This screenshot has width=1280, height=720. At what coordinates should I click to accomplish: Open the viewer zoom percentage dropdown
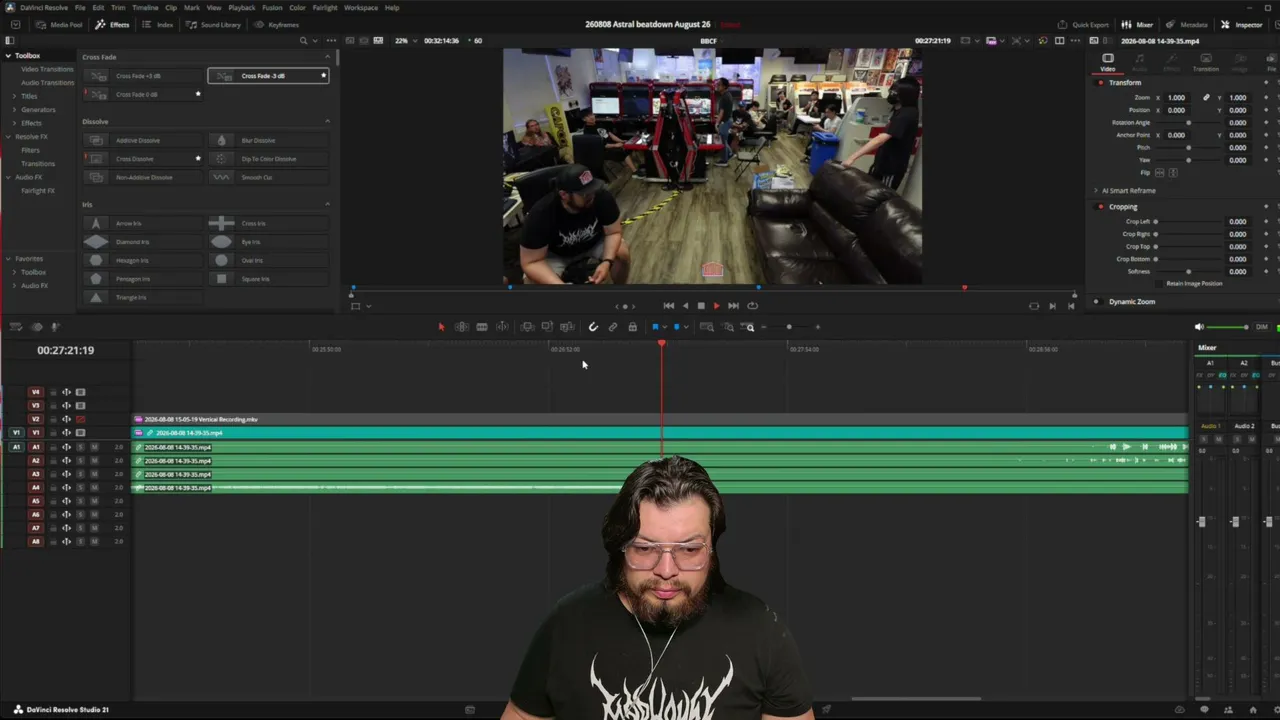405,41
